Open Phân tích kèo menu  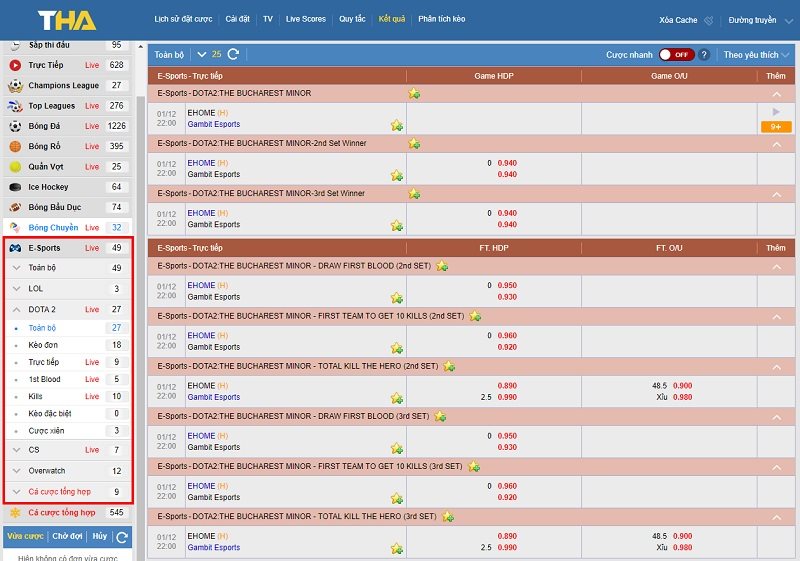tap(441, 19)
